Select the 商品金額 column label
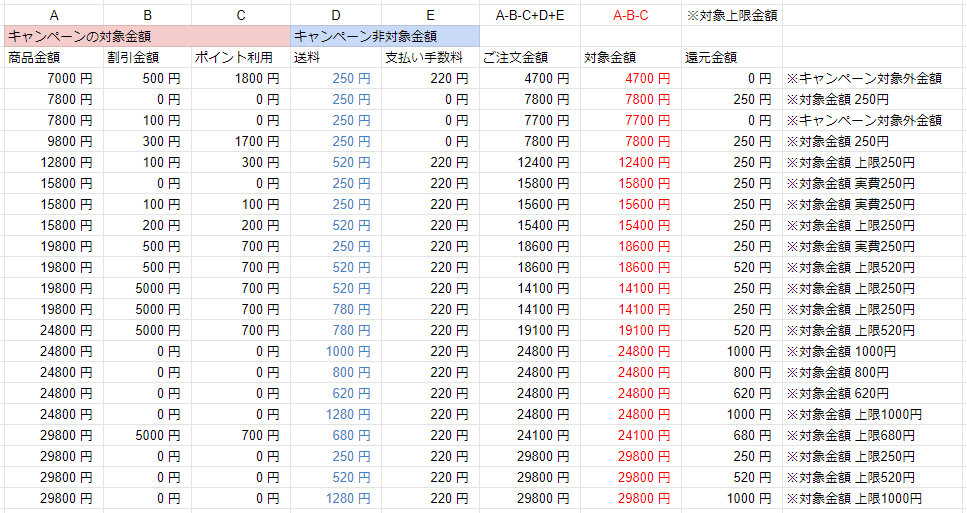This screenshot has height=513, width=967. point(54,57)
